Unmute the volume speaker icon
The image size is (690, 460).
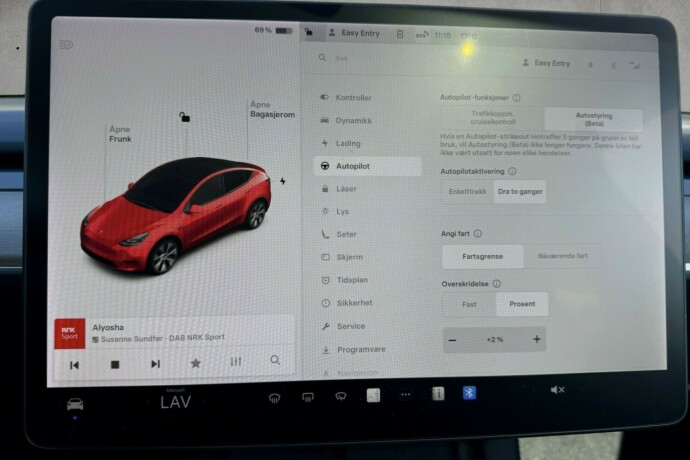557,390
